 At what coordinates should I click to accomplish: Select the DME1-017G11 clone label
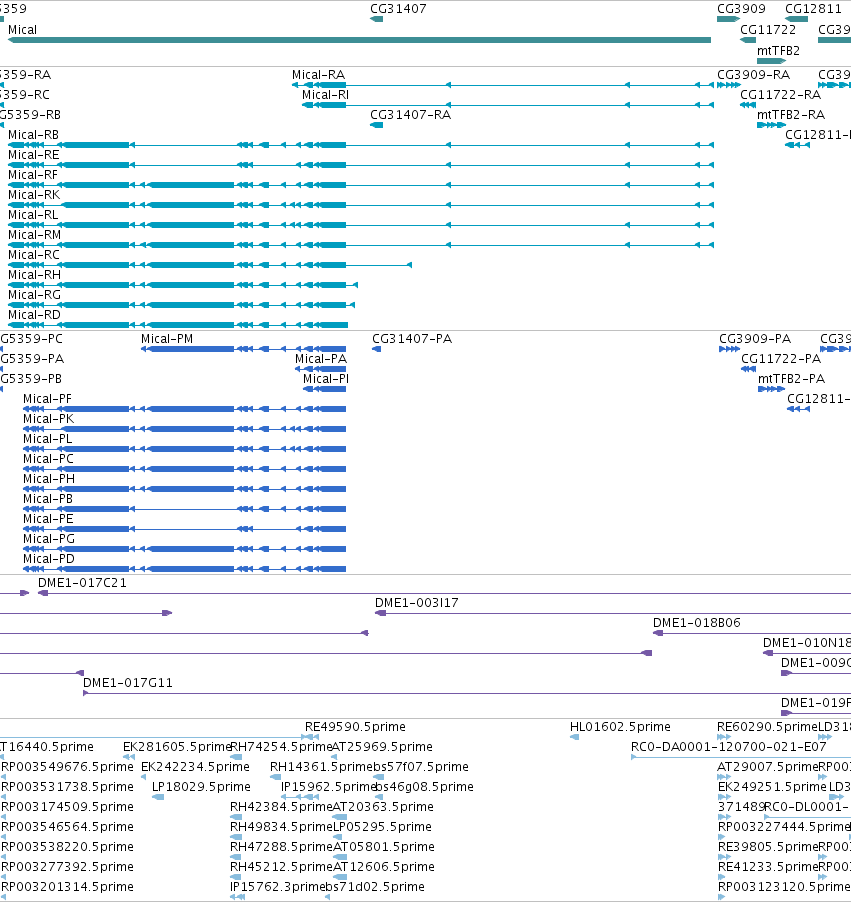click(128, 683)
